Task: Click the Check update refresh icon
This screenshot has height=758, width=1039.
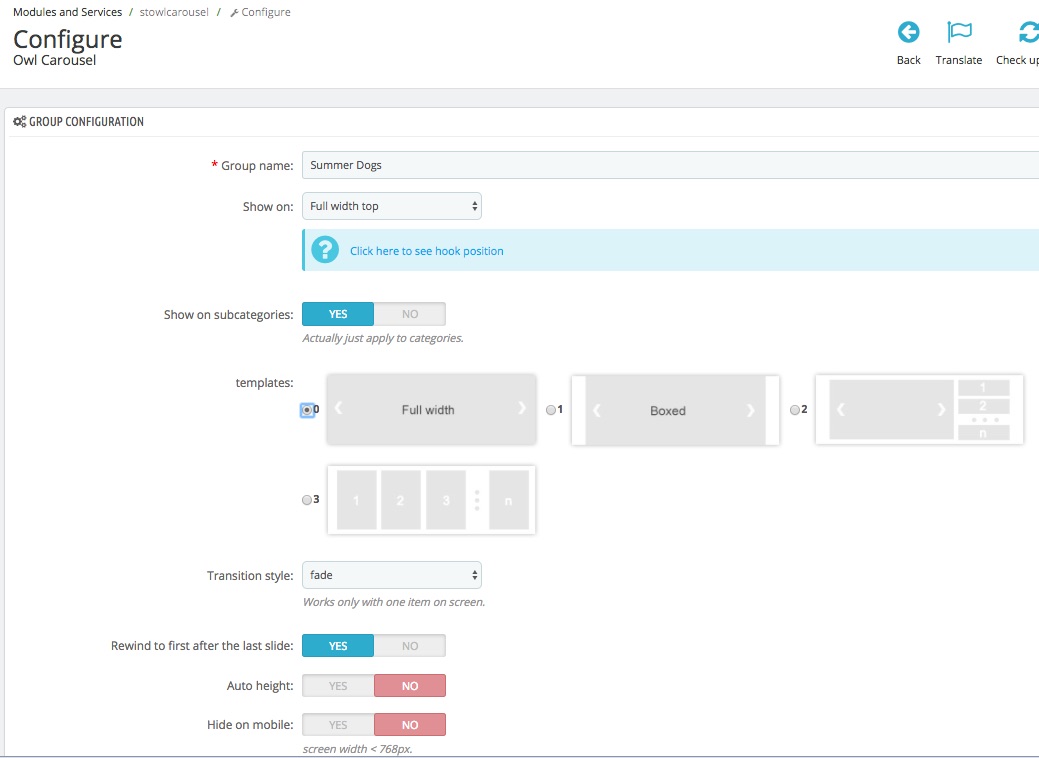Action: coord(1027,33)
